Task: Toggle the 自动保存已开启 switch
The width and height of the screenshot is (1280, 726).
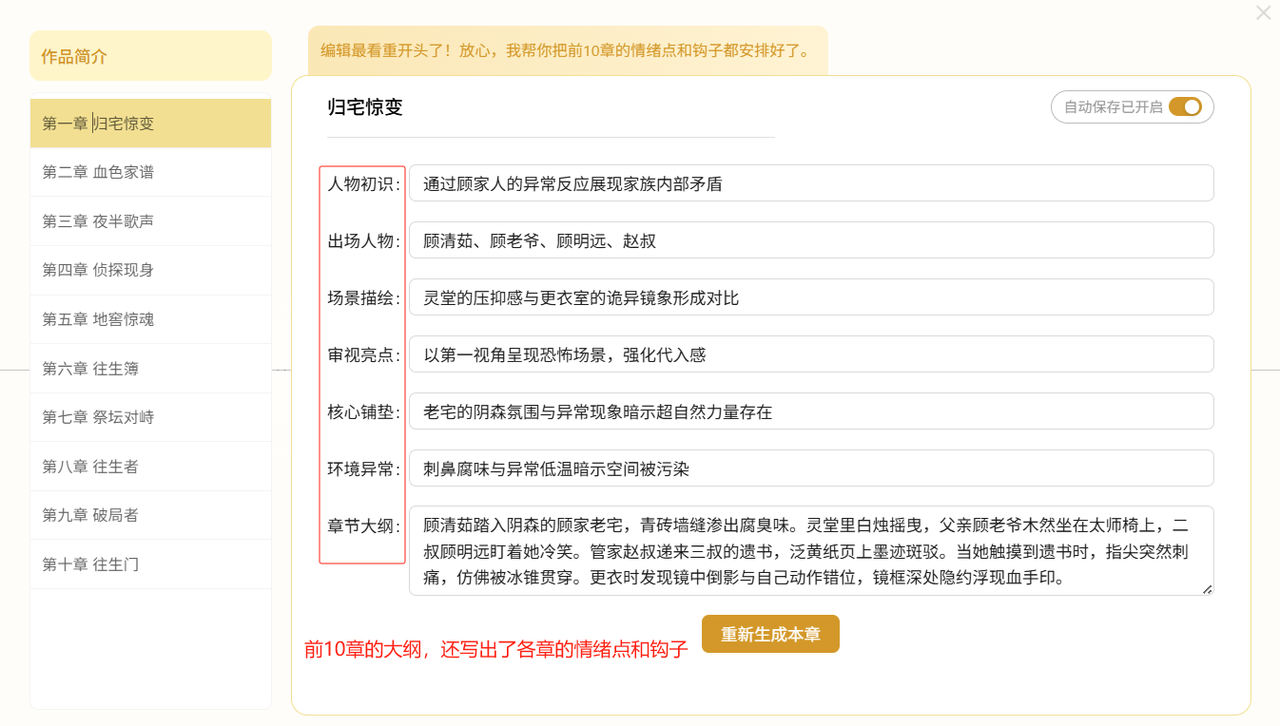Action: pyautogui.click(x=1185, y=107)
